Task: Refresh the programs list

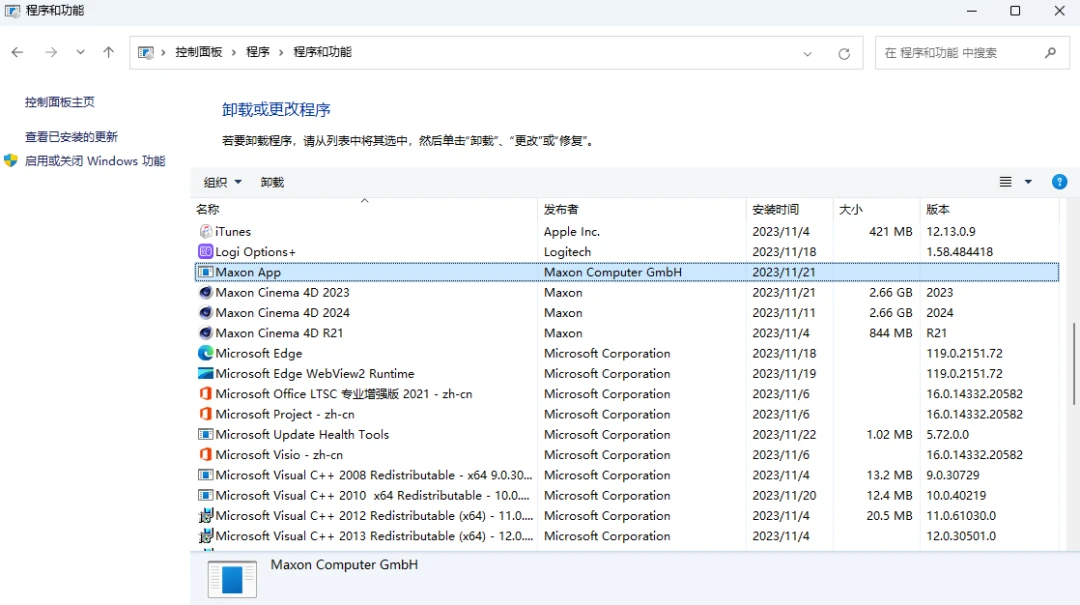Action: 844,53
